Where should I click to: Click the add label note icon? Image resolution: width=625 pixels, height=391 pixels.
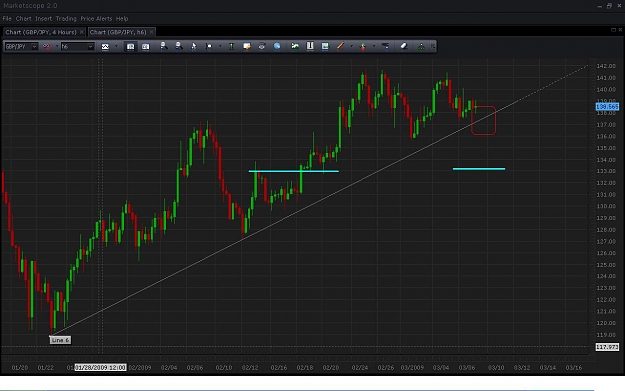pyautogui.click(x=247, y=46)
